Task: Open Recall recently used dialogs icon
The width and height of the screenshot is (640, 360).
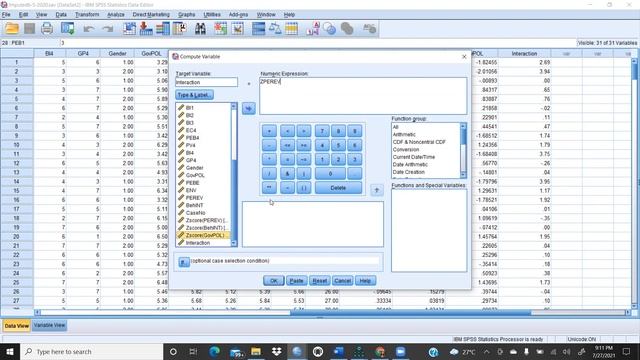Action: pos(68,29)
